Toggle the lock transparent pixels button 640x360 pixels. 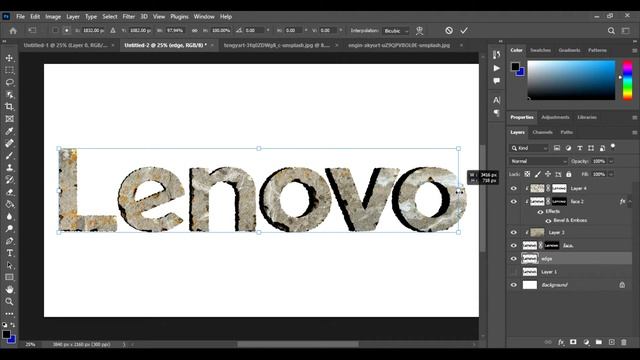tap(527, 174)
